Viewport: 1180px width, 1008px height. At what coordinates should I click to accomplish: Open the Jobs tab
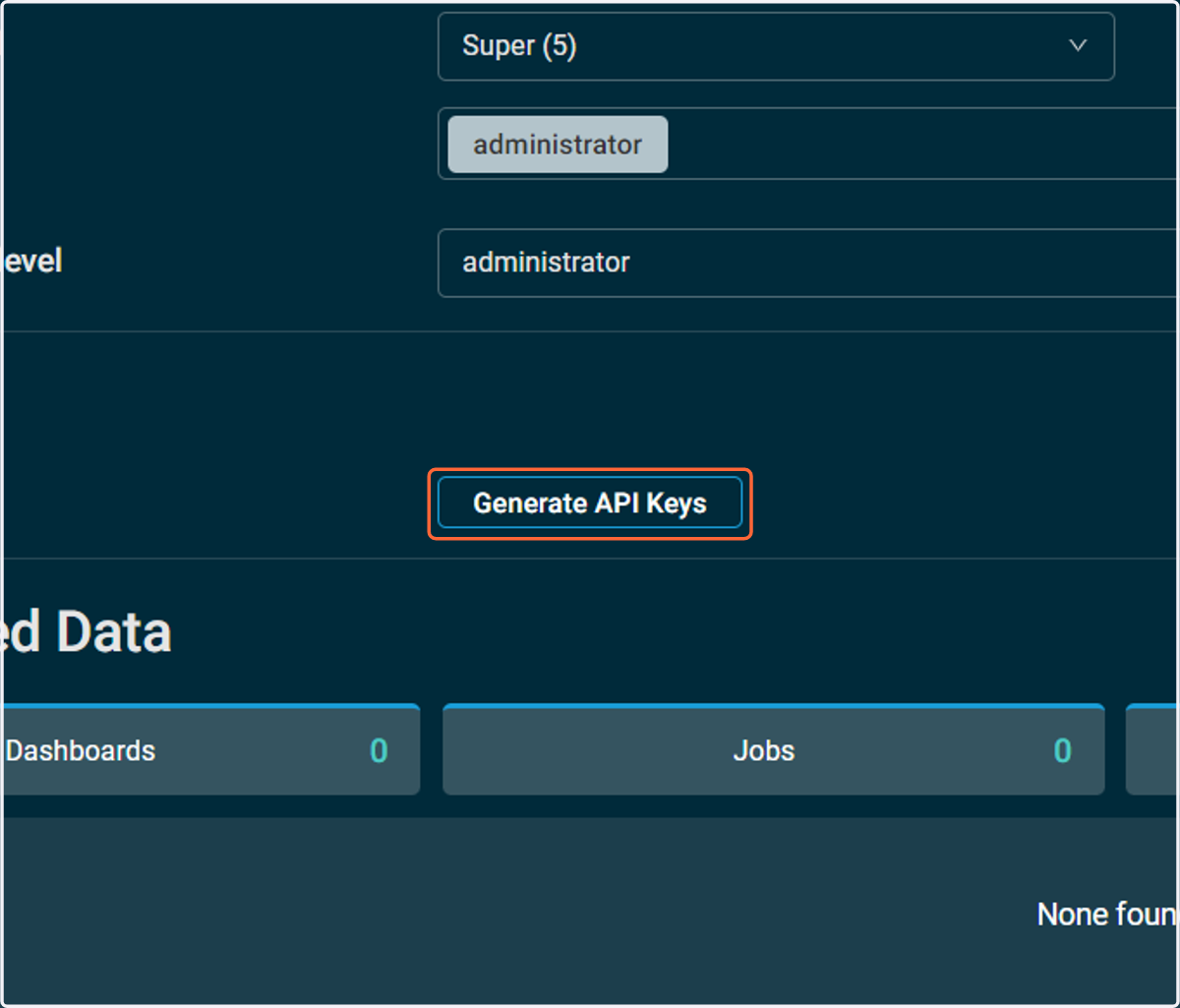coord(774,750)
